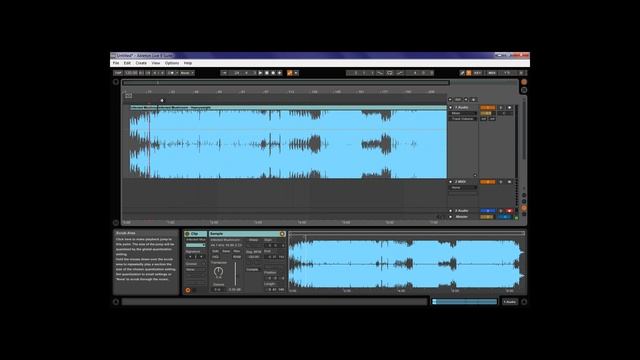Click the Set locator button
This screenshot has width=640, height=360.
[458, 100]
